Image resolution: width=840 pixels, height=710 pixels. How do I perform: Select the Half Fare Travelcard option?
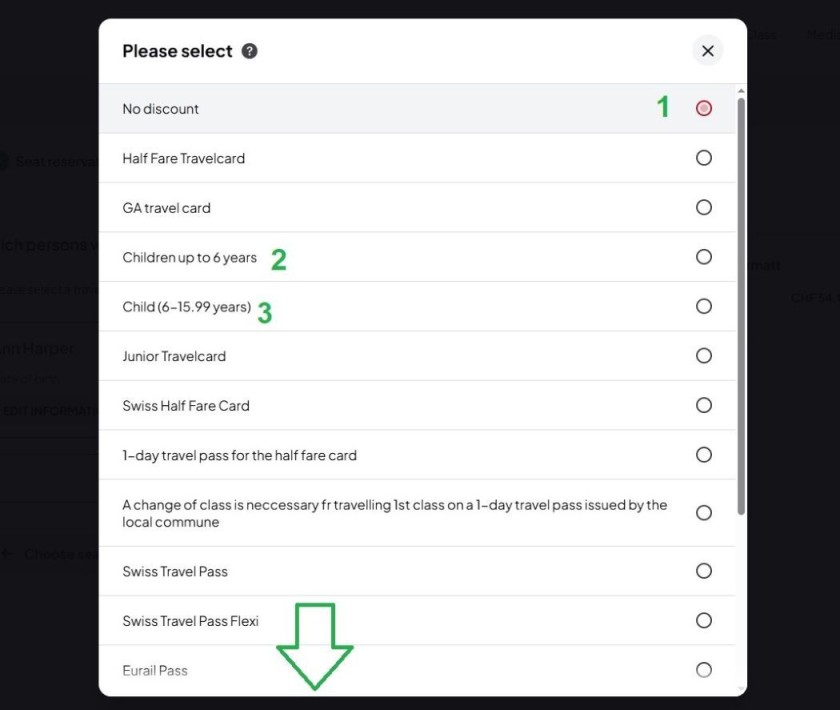[704, 157]
